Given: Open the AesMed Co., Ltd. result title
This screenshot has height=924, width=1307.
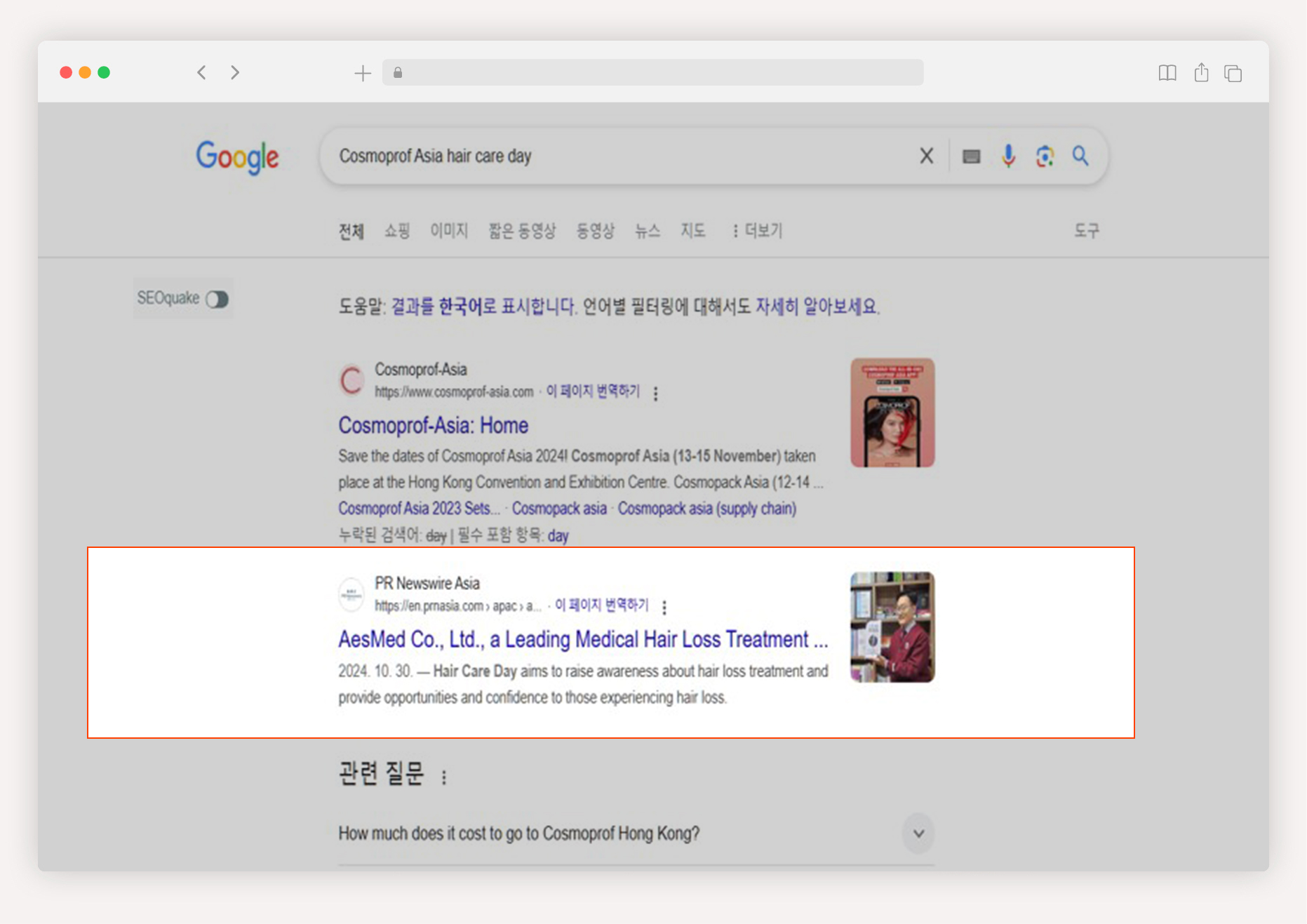Looking at the screenshot, I should click(x=583, y=639).
